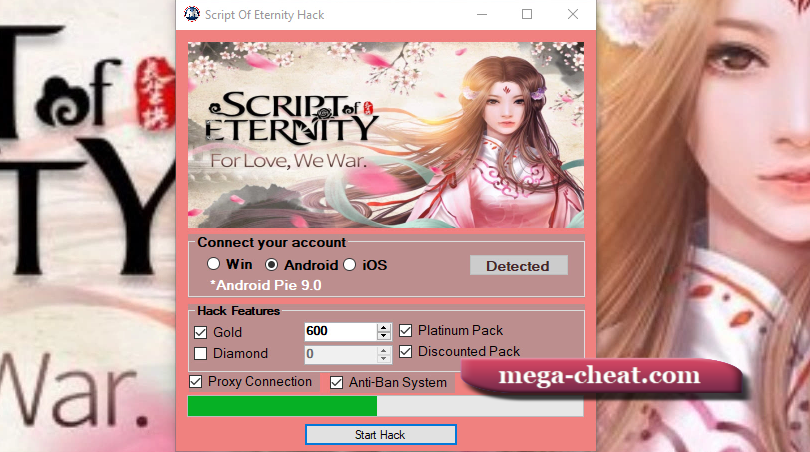Click the 'Connect your account' group label
This screenshot has width=810, height=452.
point(271,242)
